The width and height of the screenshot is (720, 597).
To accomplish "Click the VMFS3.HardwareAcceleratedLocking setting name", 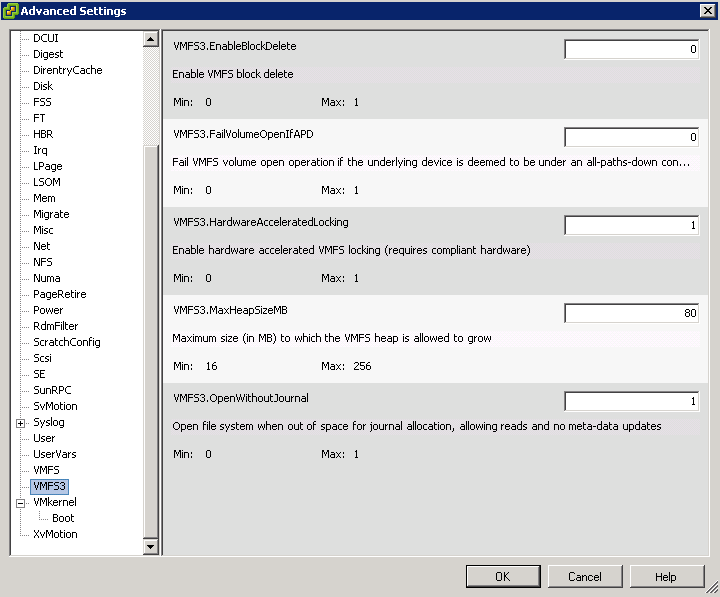I will pos(261,222).
